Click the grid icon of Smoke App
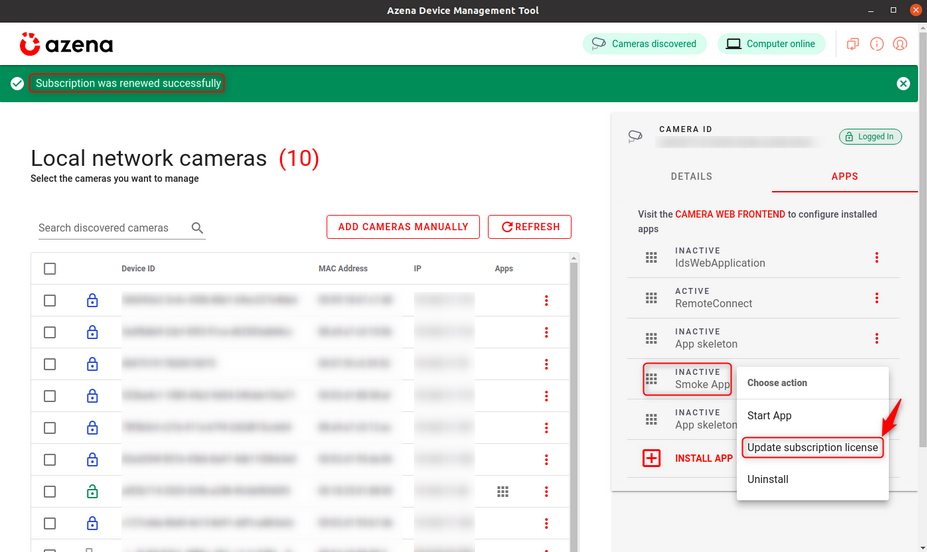This screenshot has height=552, width=927. [x=651, y=379]
